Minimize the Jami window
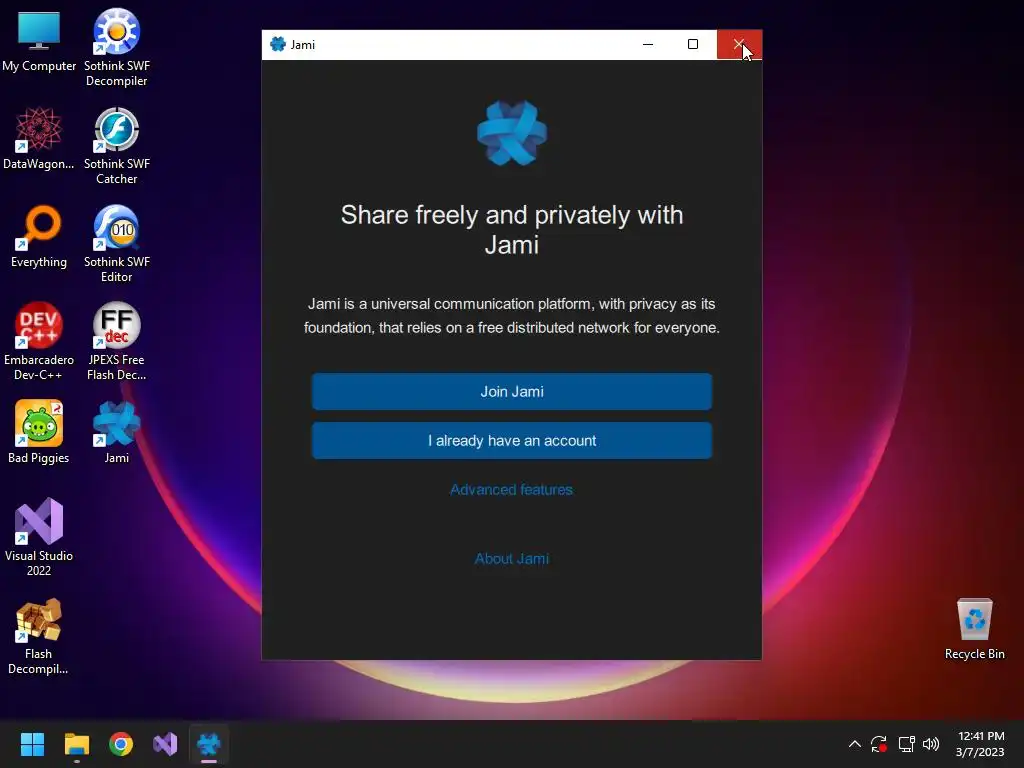 point(648,44)
